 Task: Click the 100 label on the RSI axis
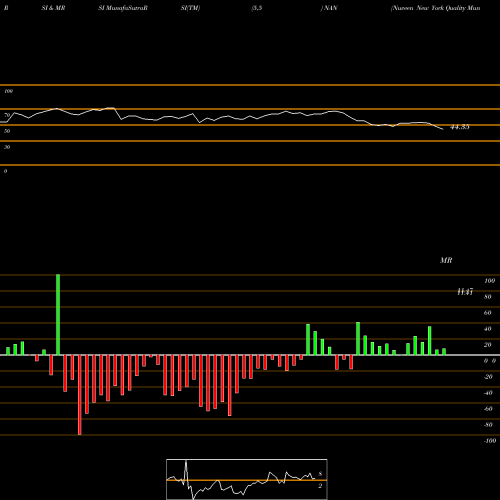click(9, 91)
